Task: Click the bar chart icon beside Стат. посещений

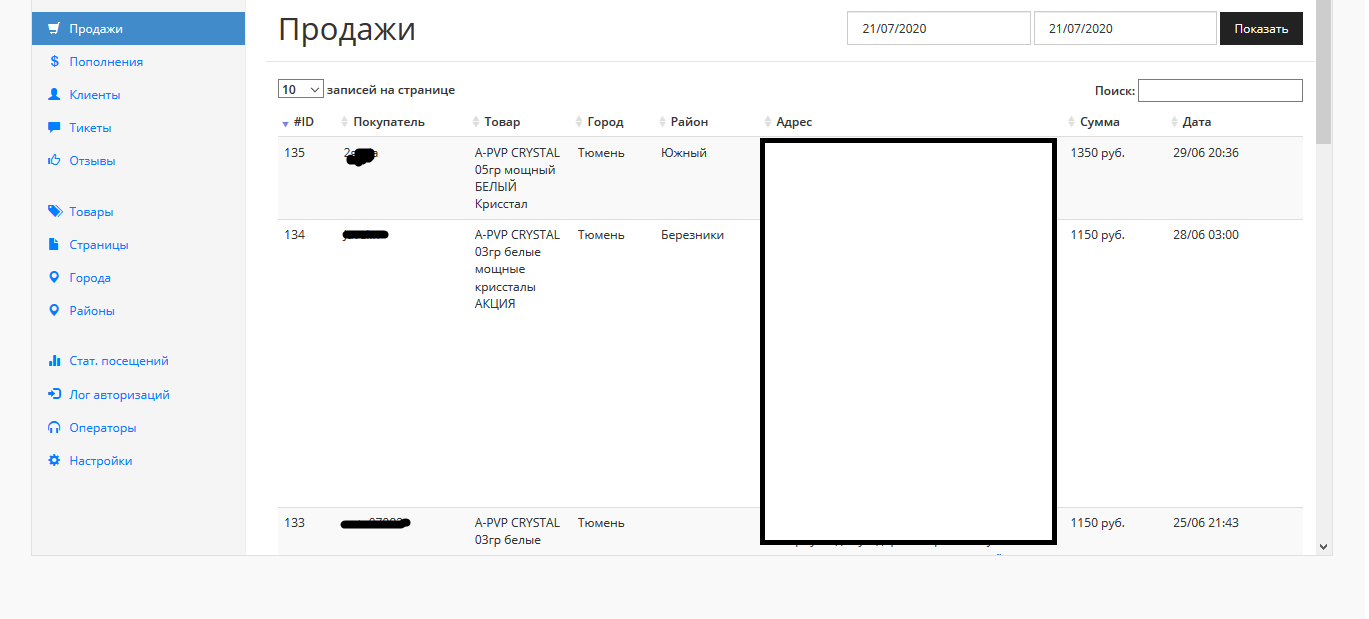Action: [x=54, y=361]
